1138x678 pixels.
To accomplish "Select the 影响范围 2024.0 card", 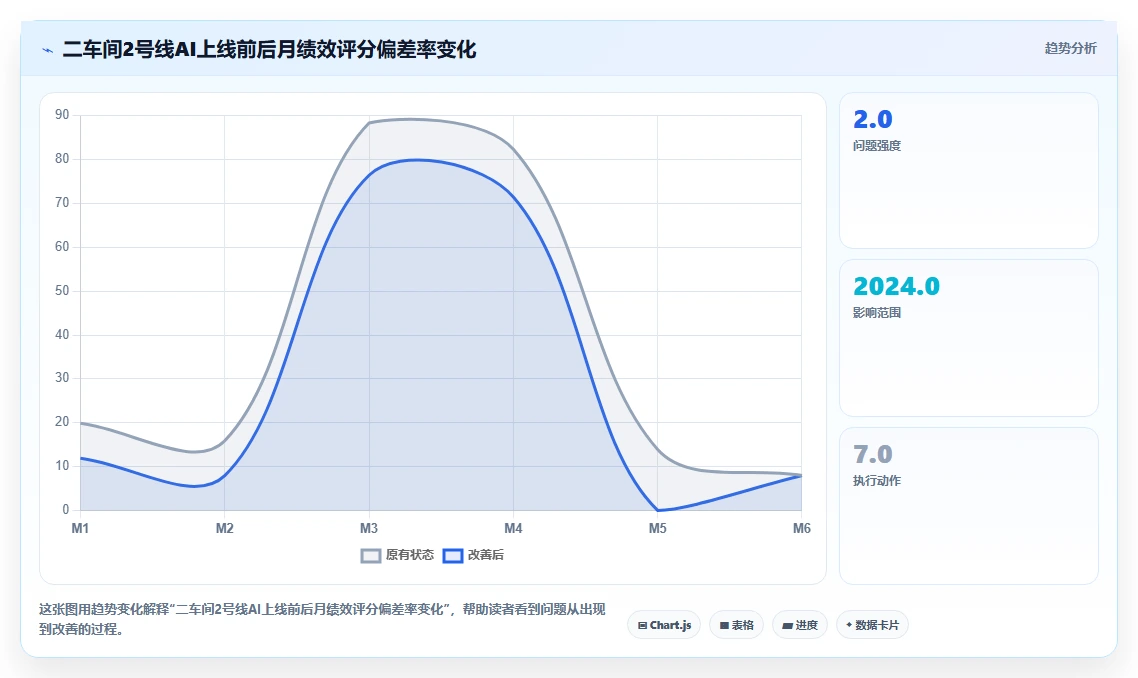I will pos(968,338).
